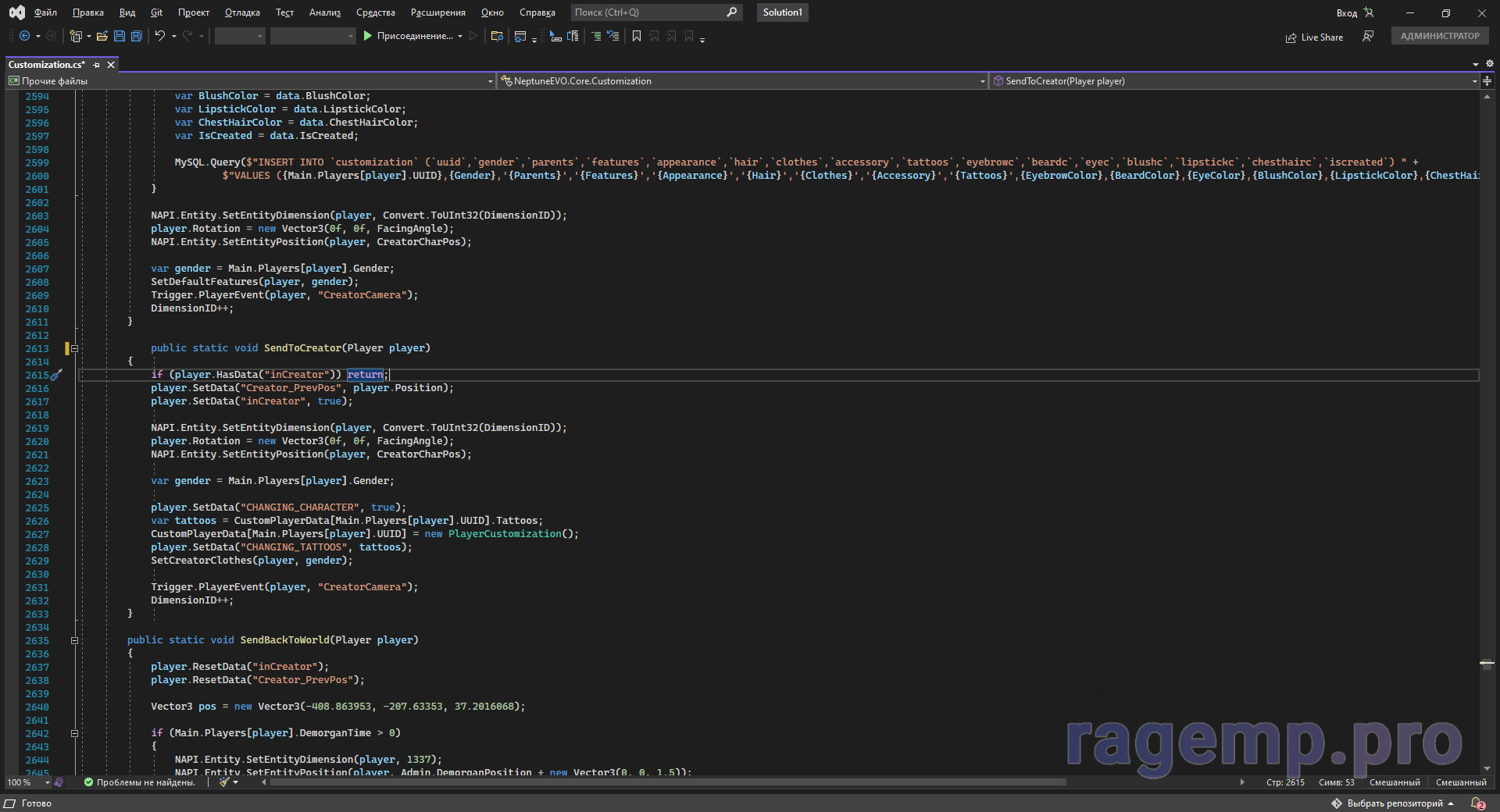Toggle a bookmark on the current line
1500x812 pixels.
(637, 36)
